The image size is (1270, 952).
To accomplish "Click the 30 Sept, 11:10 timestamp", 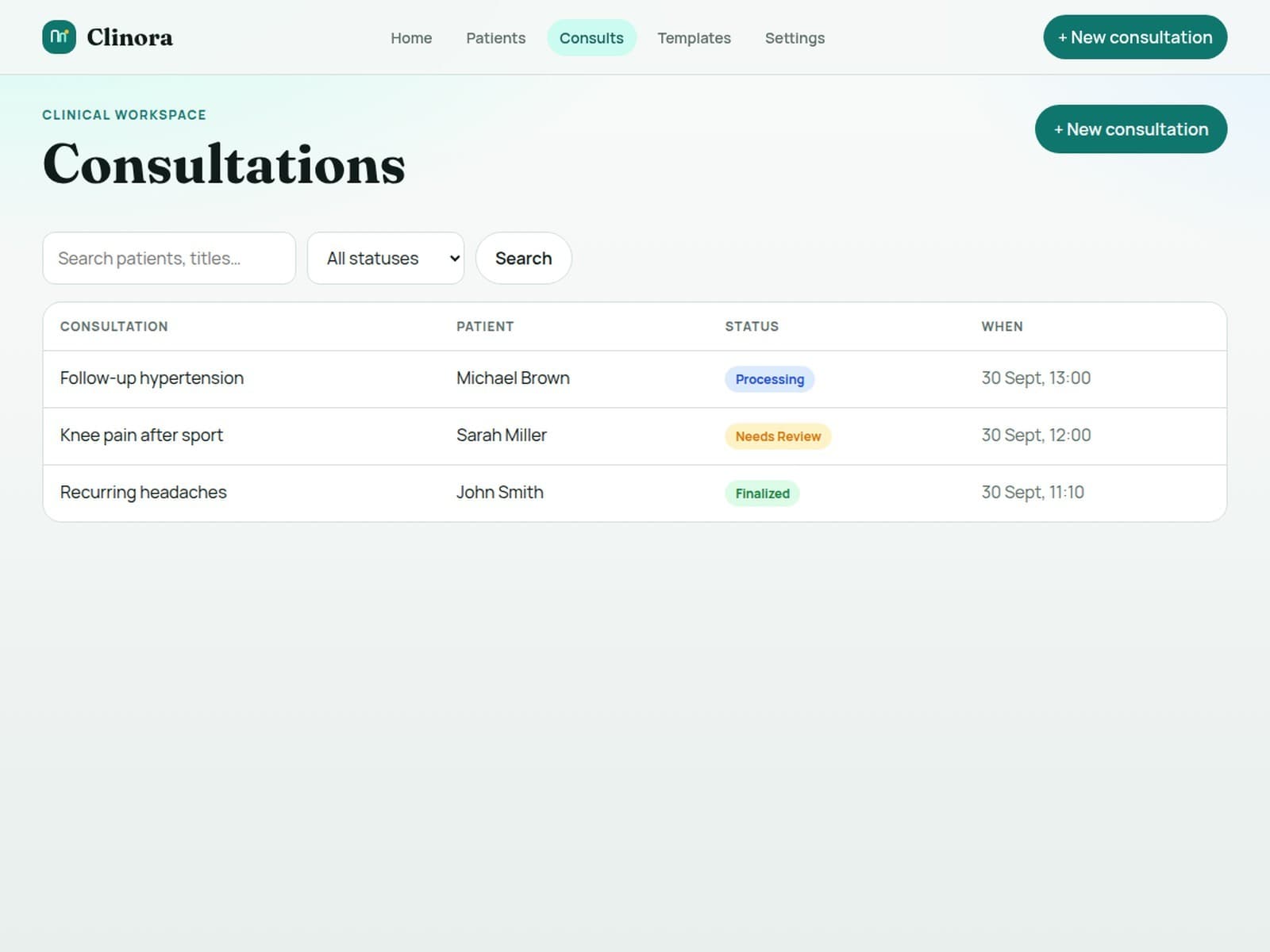I will pos(1033,493).
